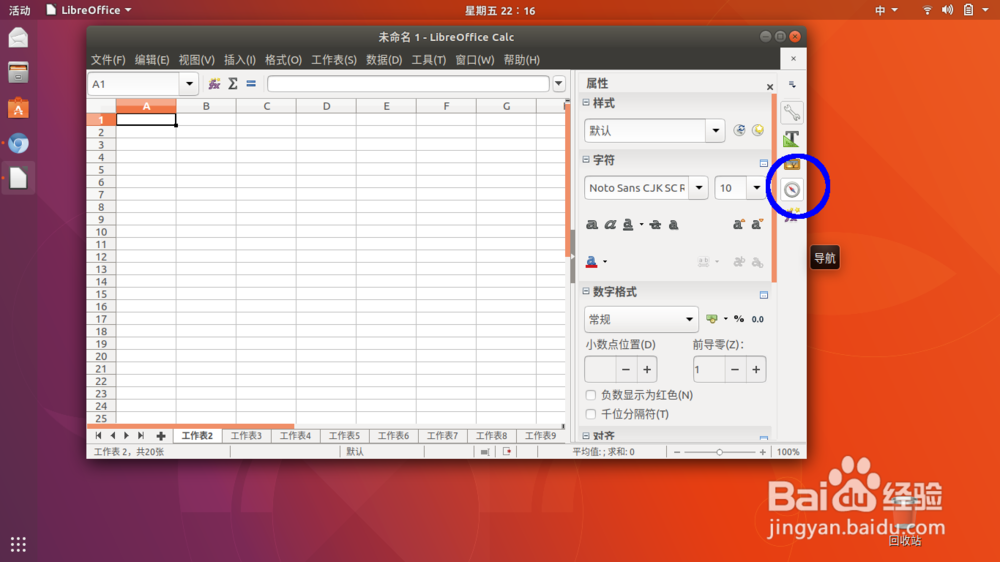Click New Style star icon
Screen dimensions: 1000x562
[758, 130]
